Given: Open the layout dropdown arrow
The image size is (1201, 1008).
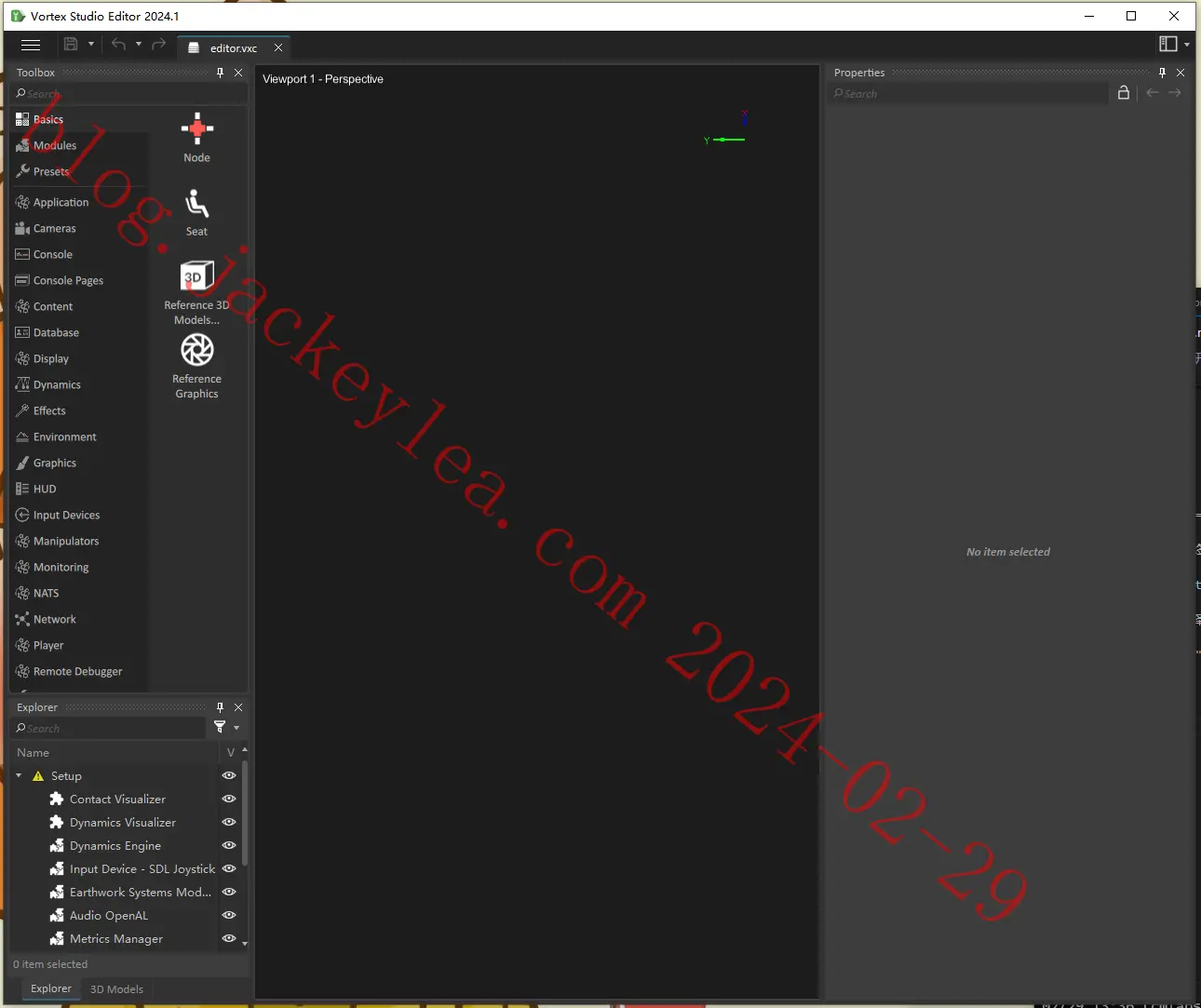Looking at the screenshot, I should point(1187,45).
